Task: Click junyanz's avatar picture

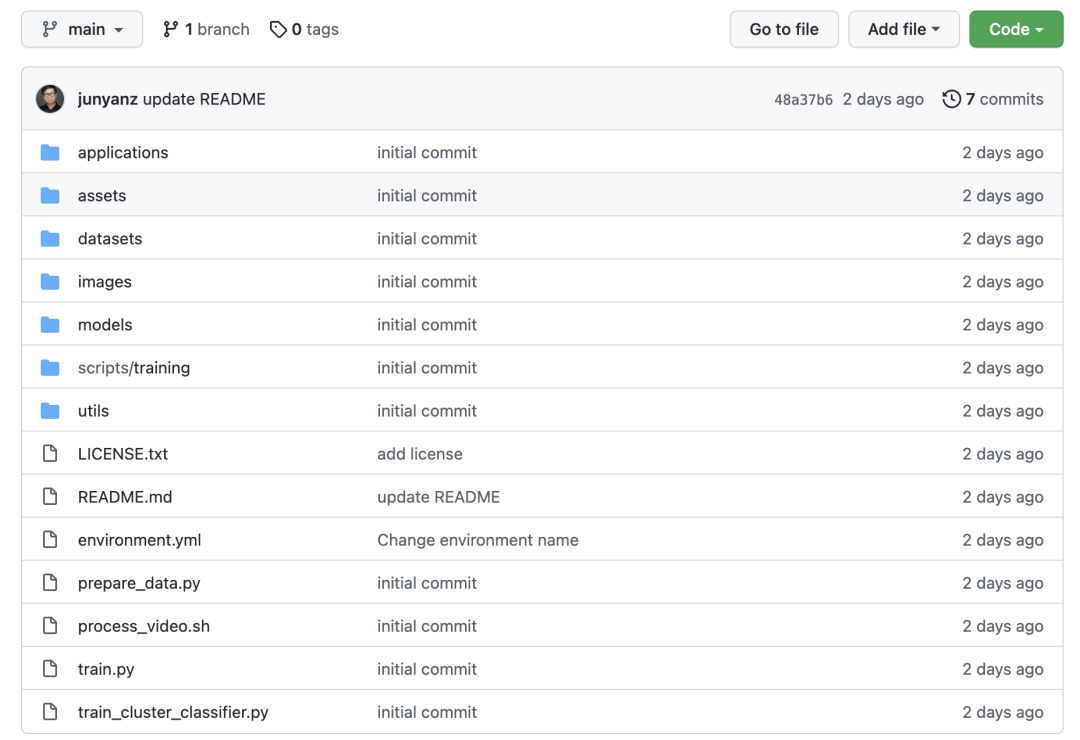Action: (50, 99)
